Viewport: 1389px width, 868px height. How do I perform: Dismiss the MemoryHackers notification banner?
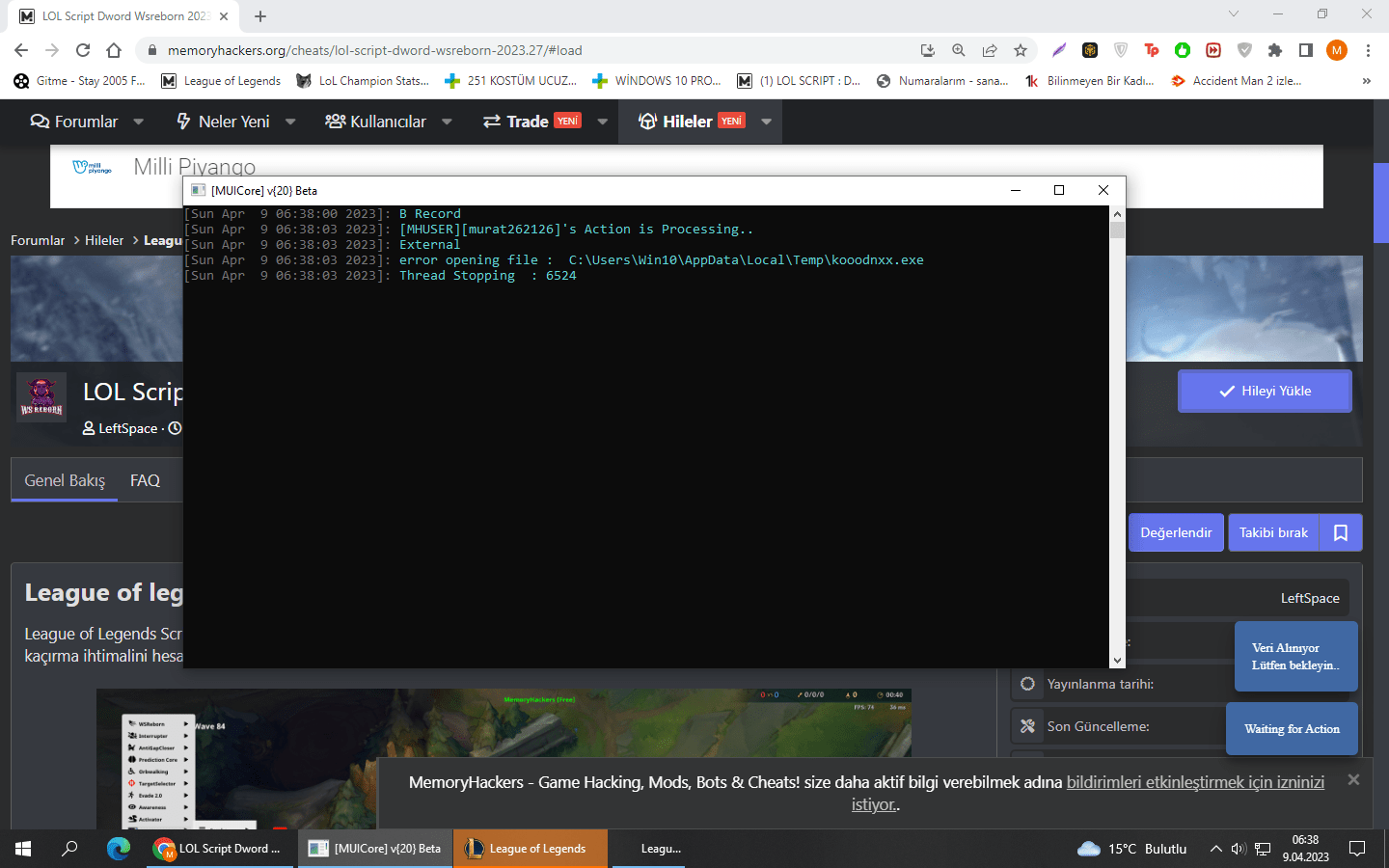(1353, 779)
